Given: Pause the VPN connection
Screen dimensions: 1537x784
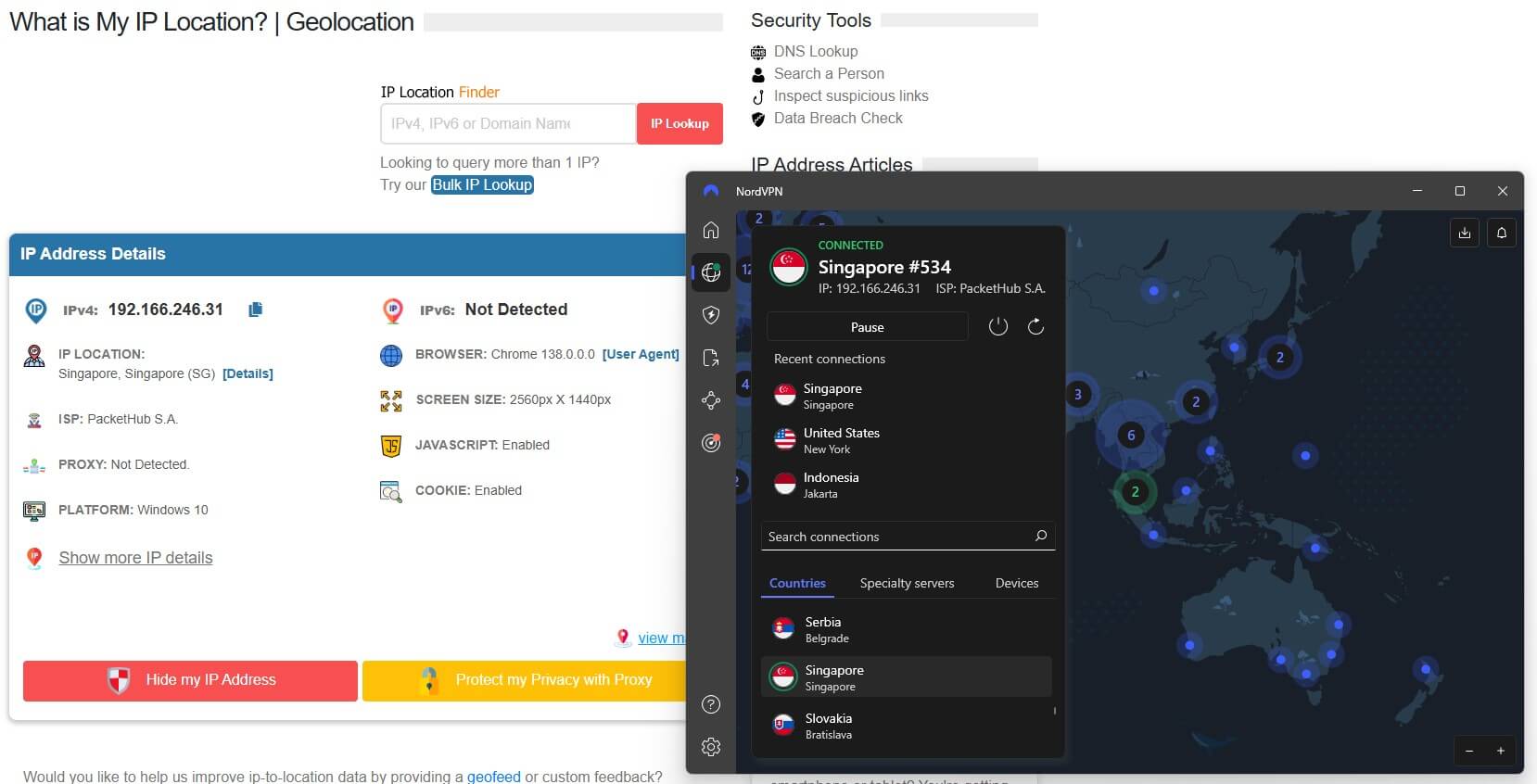Looking at the screenshot, I should (x=868, y=326).
